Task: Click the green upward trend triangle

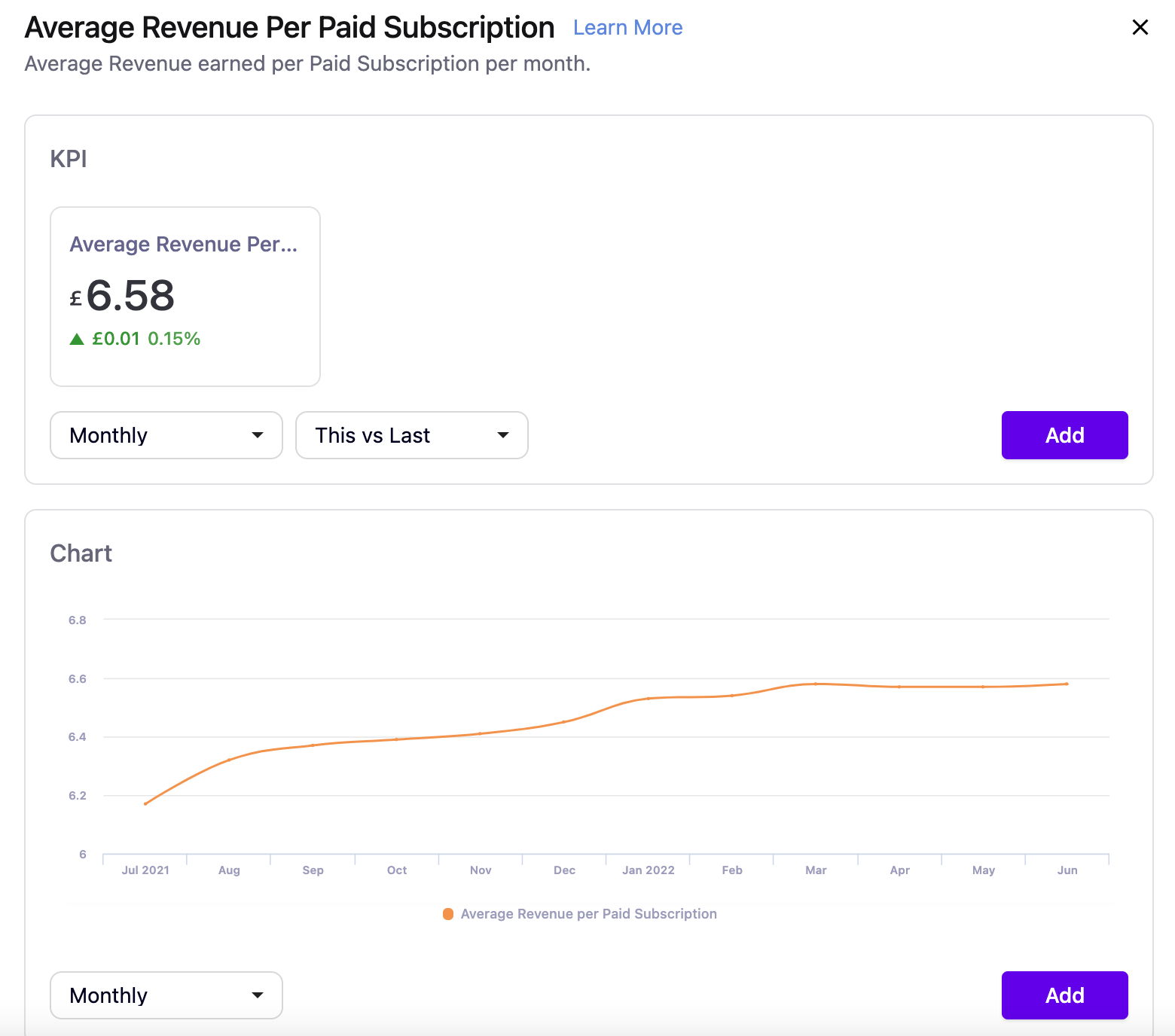Action: pos(77,339)
